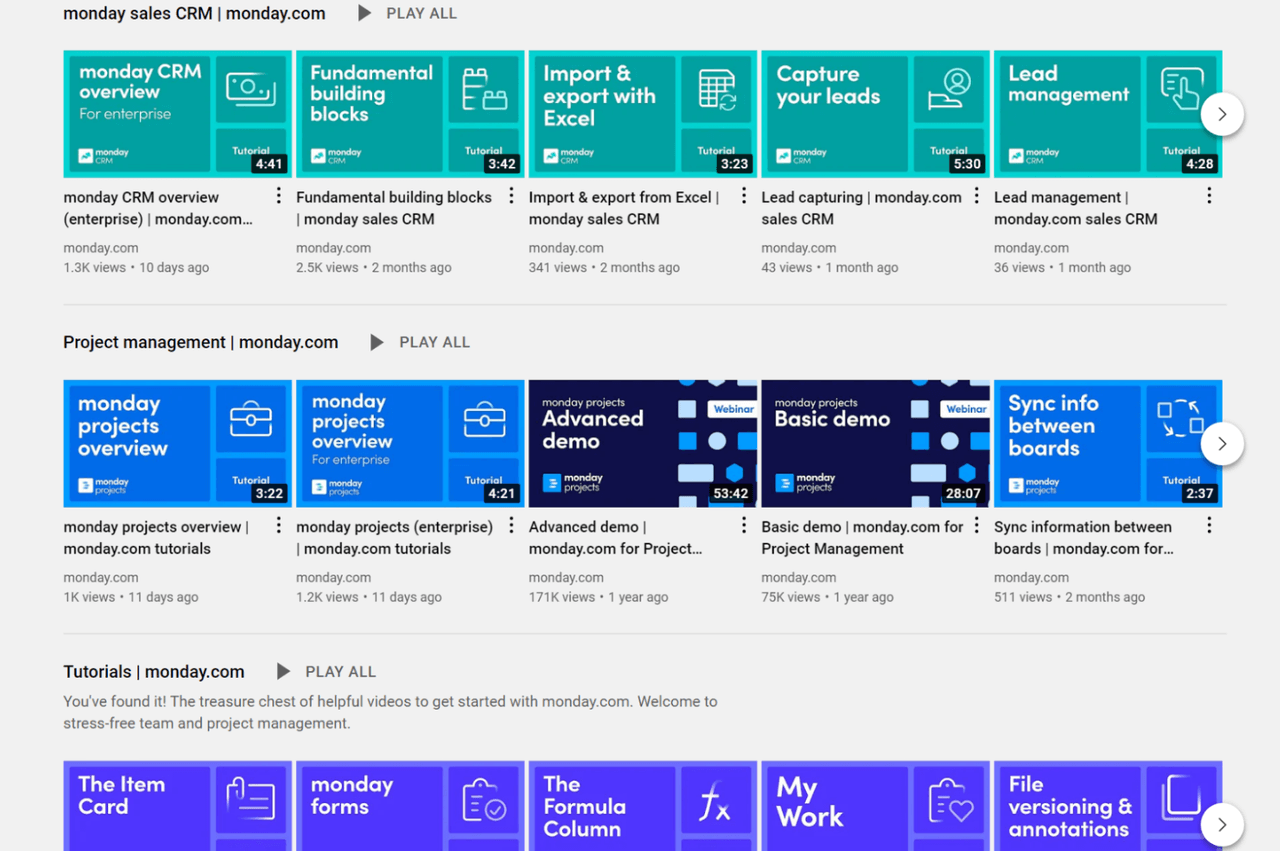This screenshot has width=1280, height=851.
Task: Open Sync info between boards thumbnail
Action: (x=1108, y=443)
